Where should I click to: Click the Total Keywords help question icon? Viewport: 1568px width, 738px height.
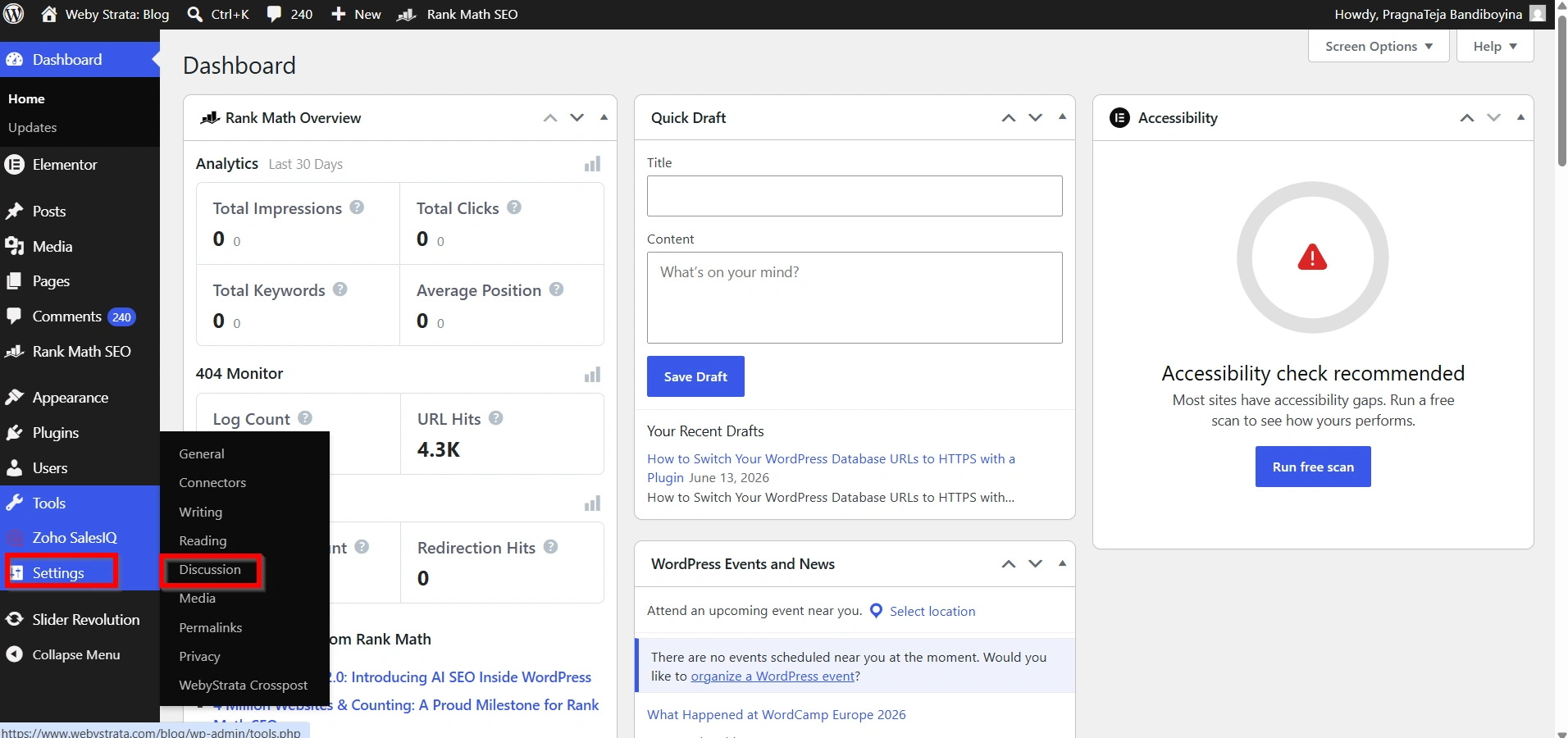340,289
